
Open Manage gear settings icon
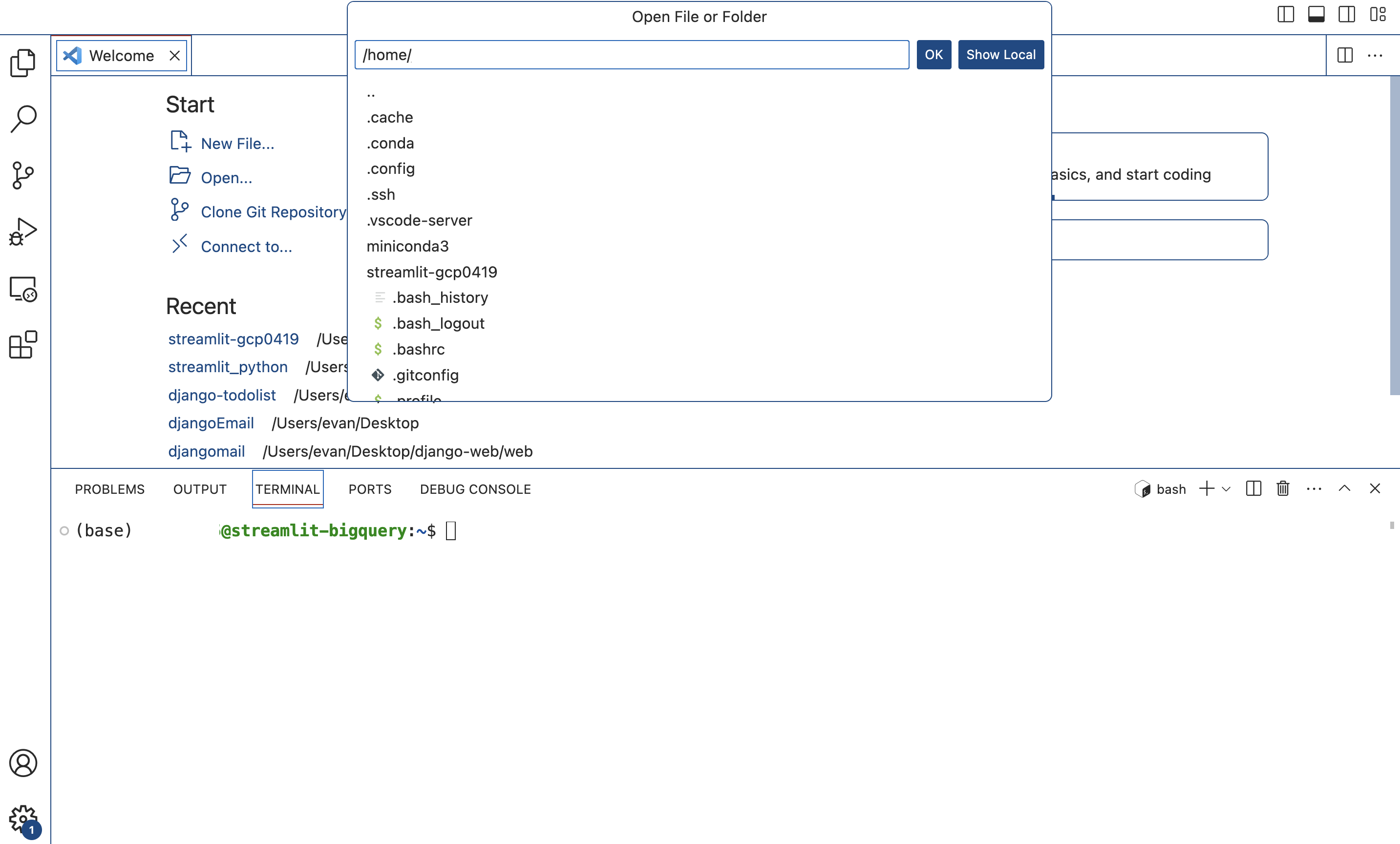23,820
